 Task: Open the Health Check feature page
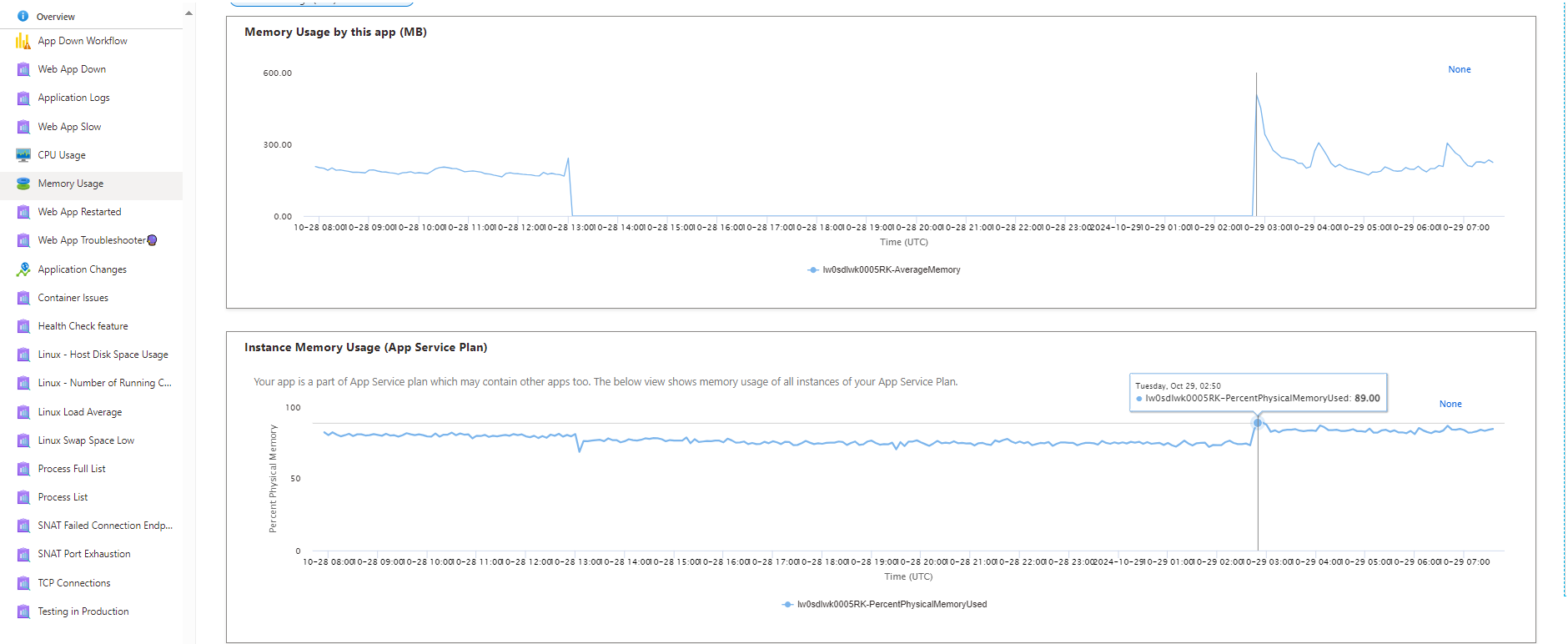point(83,325)
